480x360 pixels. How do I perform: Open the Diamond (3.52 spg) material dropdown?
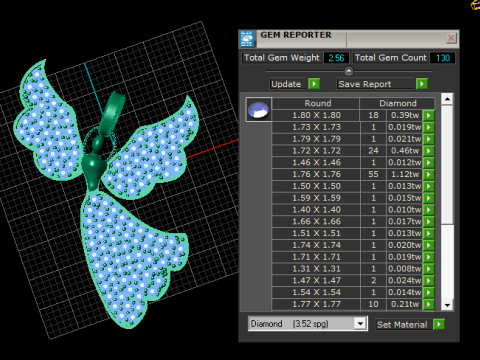(360, 324)
